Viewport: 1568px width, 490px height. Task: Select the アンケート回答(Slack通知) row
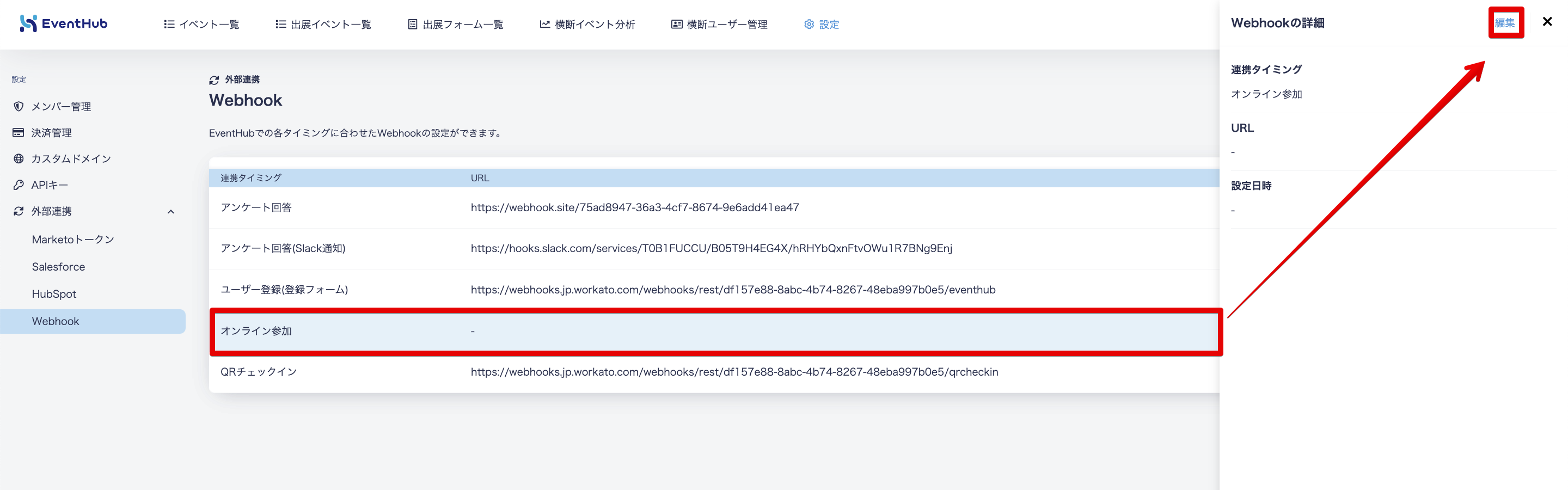pyautogui.click(x=714, y=248)
